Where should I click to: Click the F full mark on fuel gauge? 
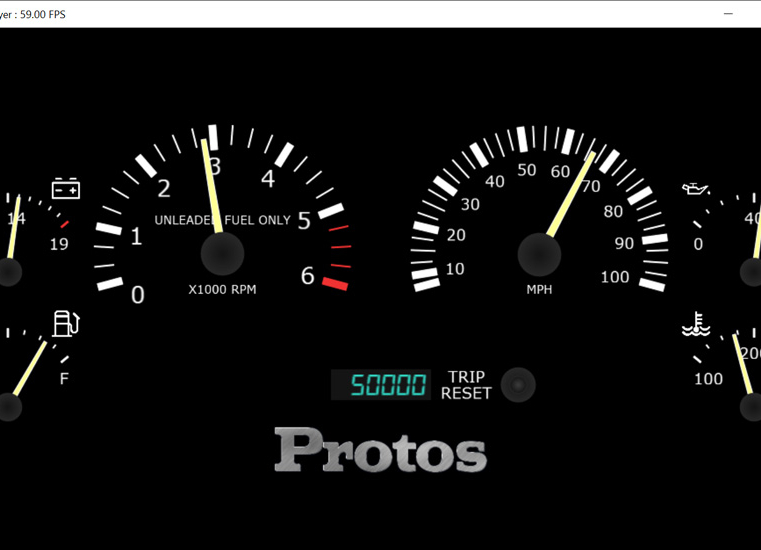65,379
